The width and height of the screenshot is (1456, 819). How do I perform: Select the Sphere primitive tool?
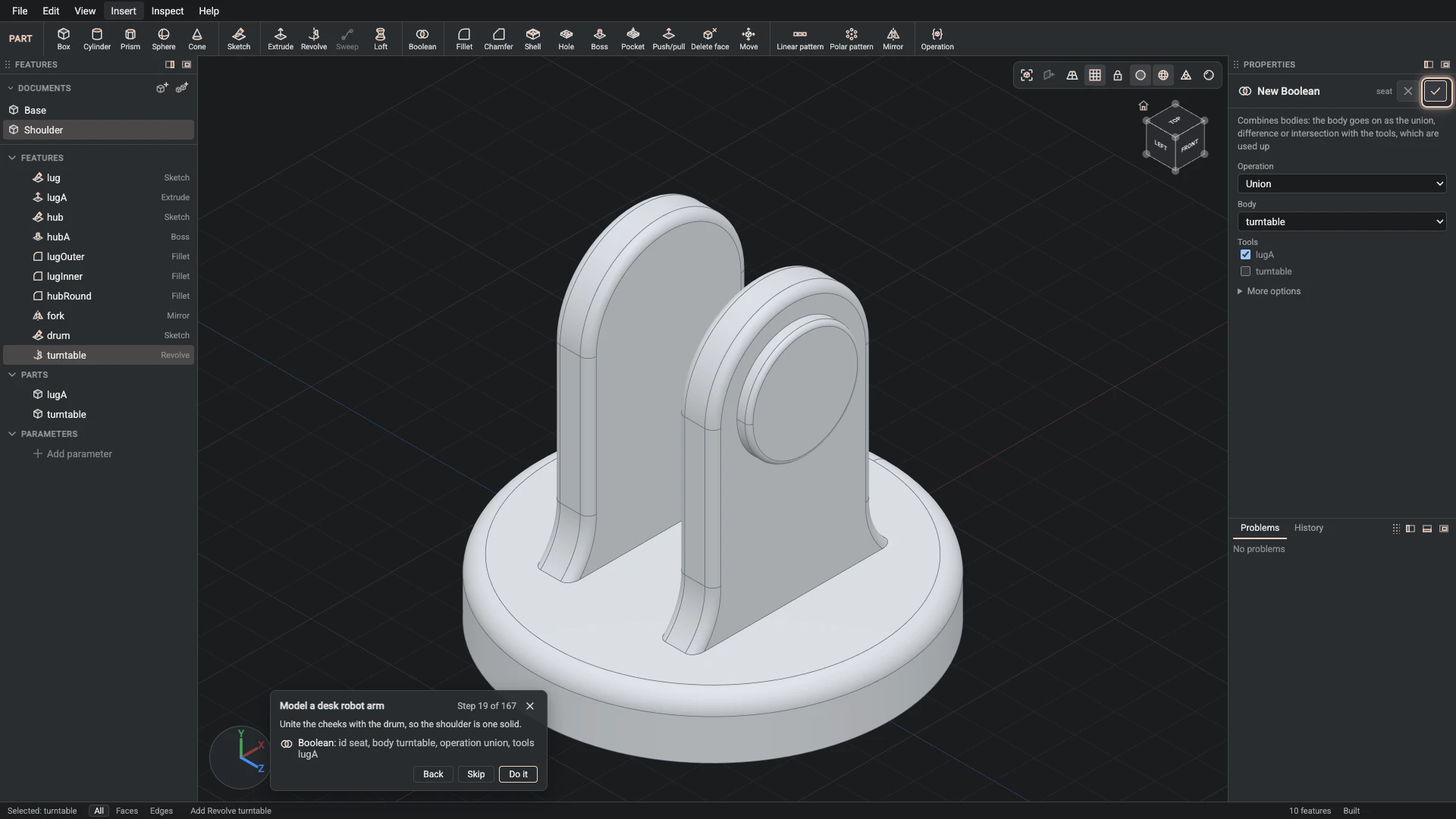point(164,39)
